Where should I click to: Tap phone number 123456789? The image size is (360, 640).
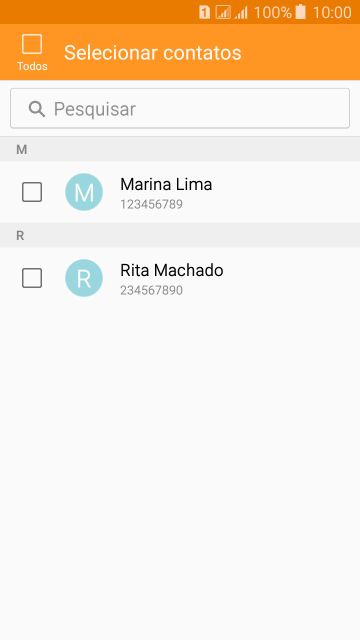pos(151,204)
